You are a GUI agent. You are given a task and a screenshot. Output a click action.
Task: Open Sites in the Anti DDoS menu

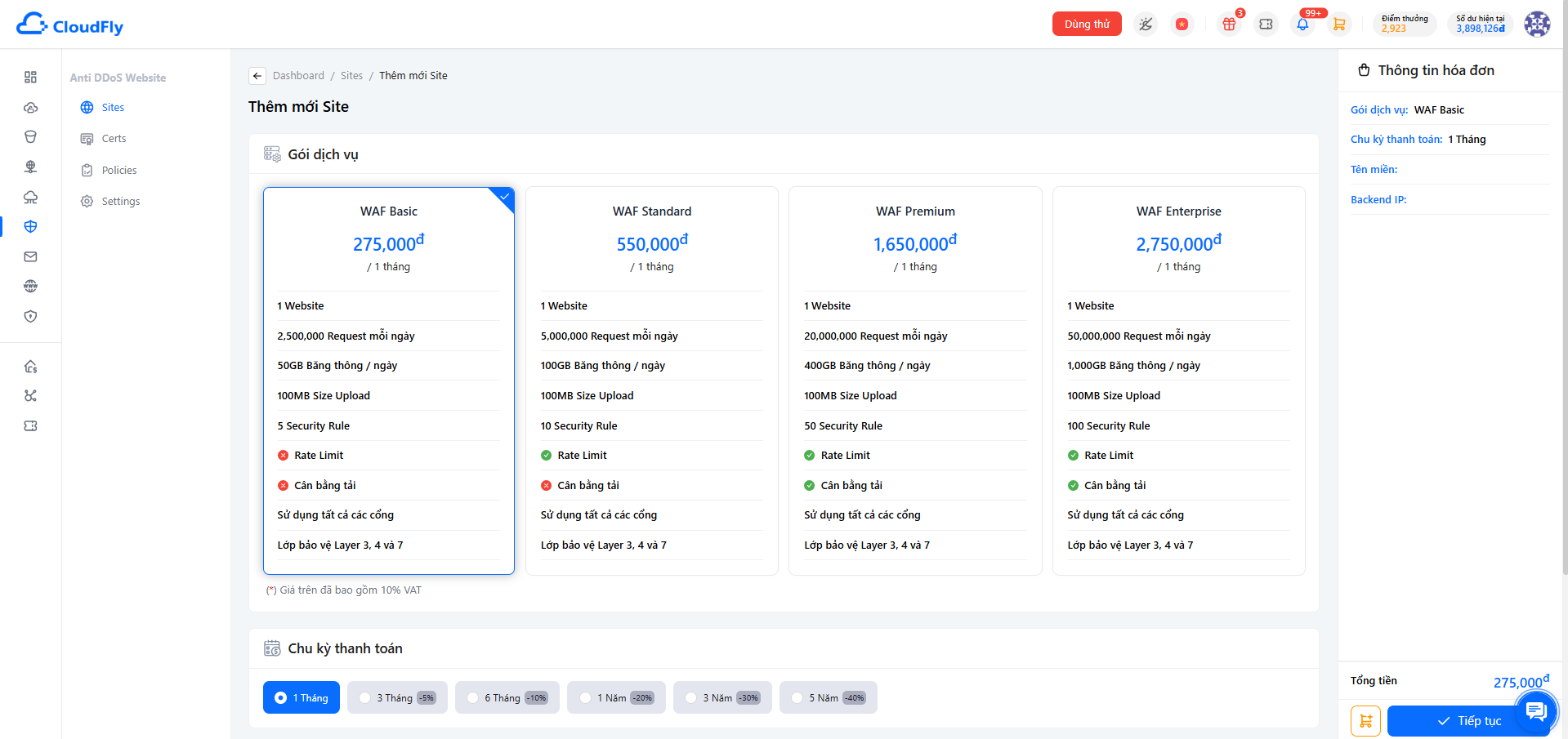(x=113, y=108)
